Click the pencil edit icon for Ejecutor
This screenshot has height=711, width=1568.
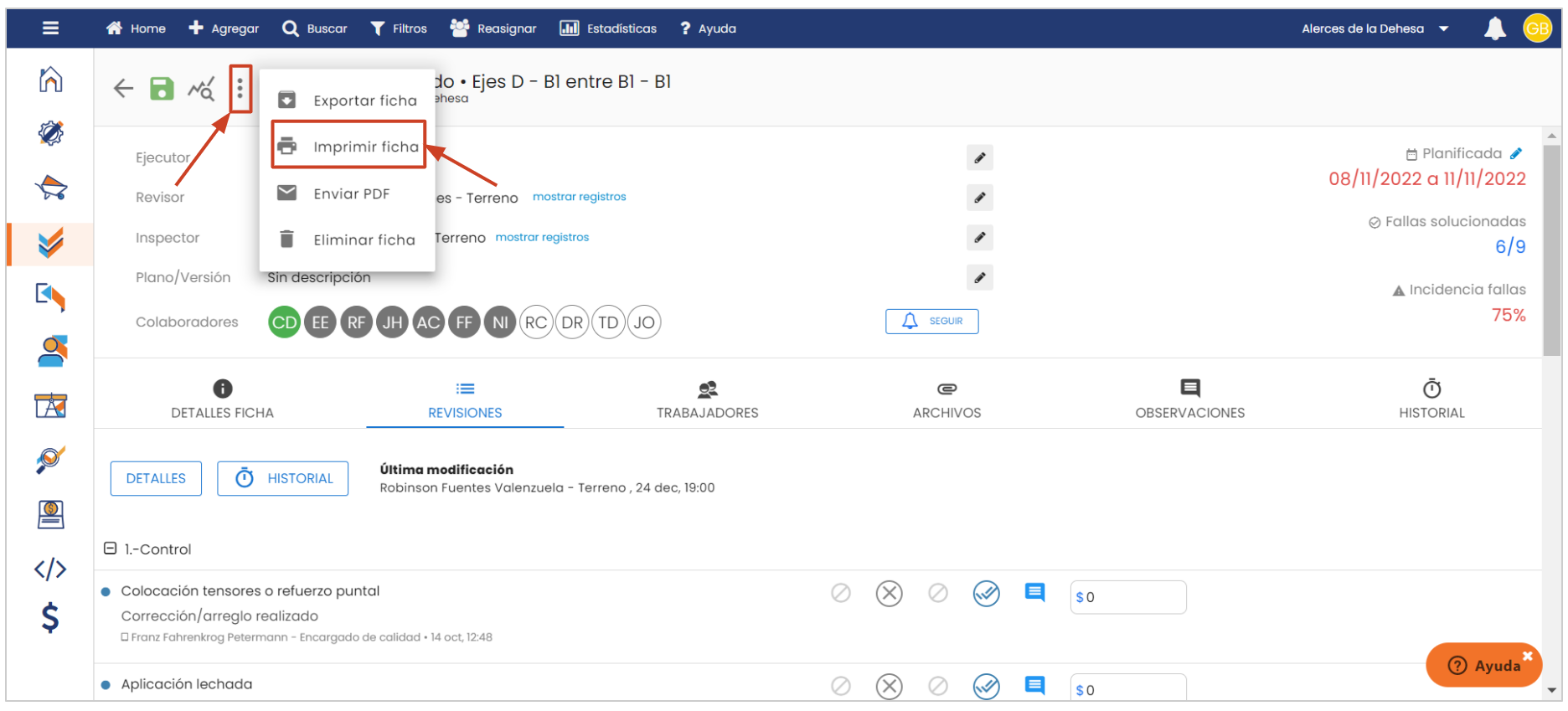click(x=979, y=158)
